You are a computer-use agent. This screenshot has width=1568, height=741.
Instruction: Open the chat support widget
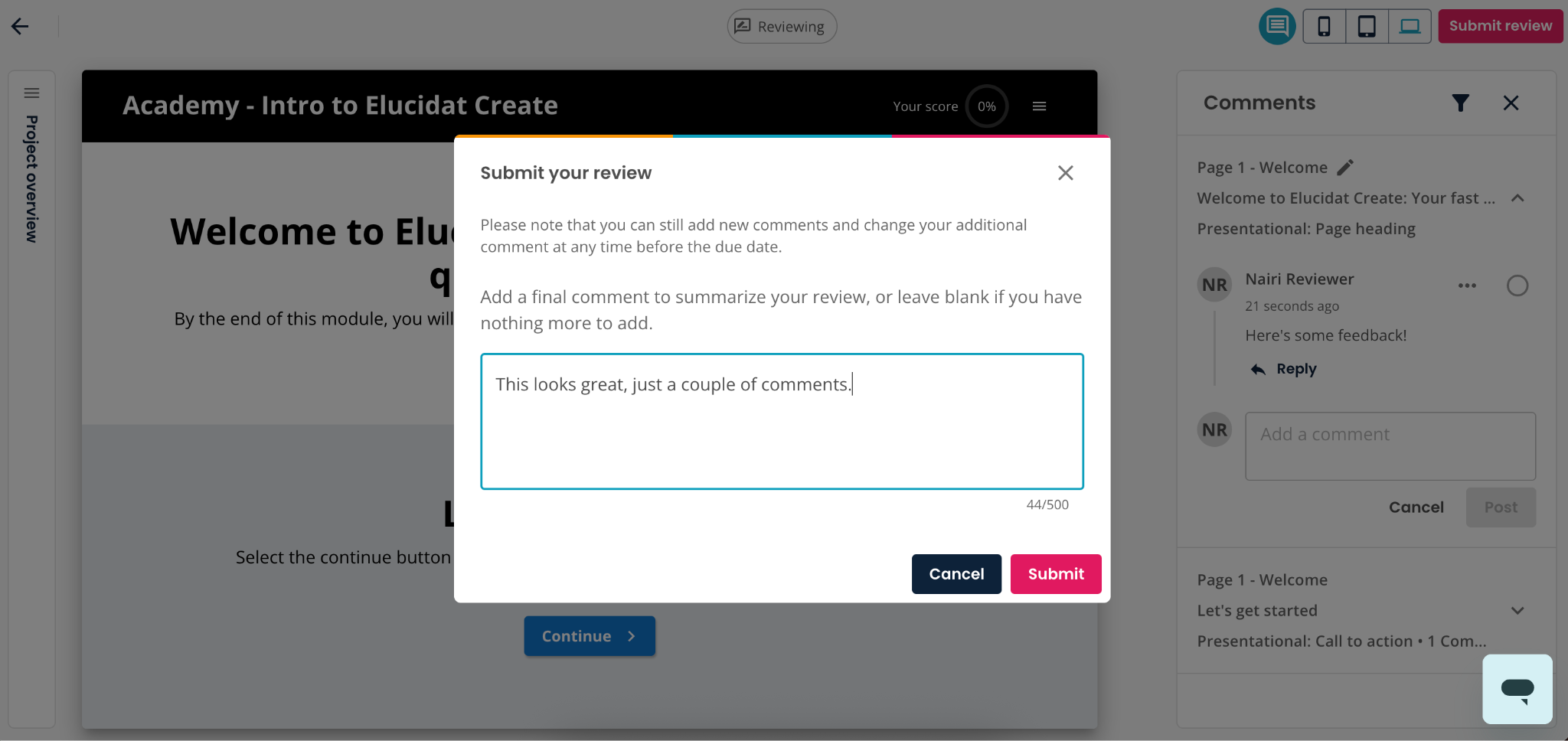pyautogui.click(x=1517, y=689)
